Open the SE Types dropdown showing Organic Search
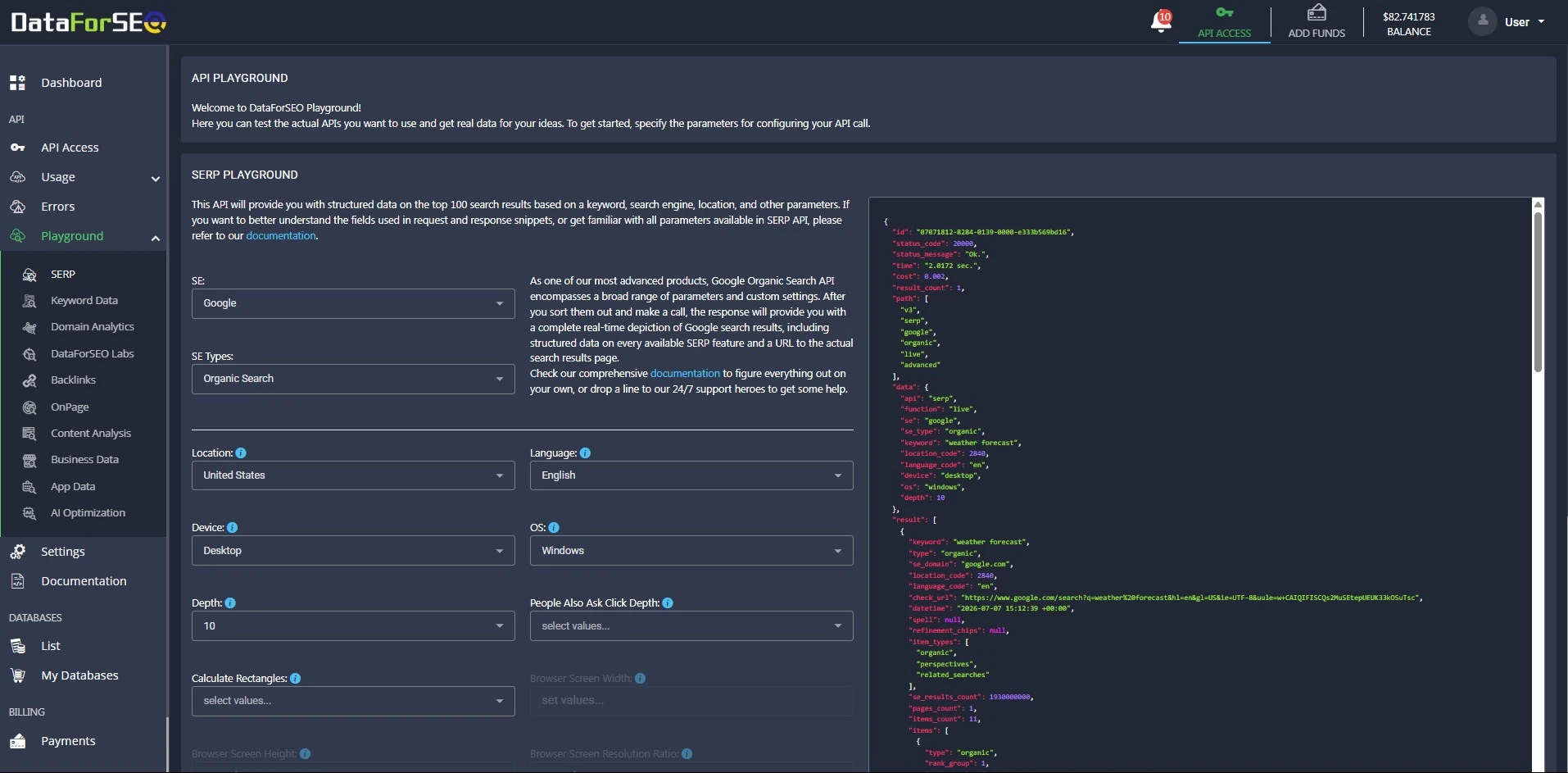The height and width of the screenshot is (773, 1568). [x=353, y=379]
